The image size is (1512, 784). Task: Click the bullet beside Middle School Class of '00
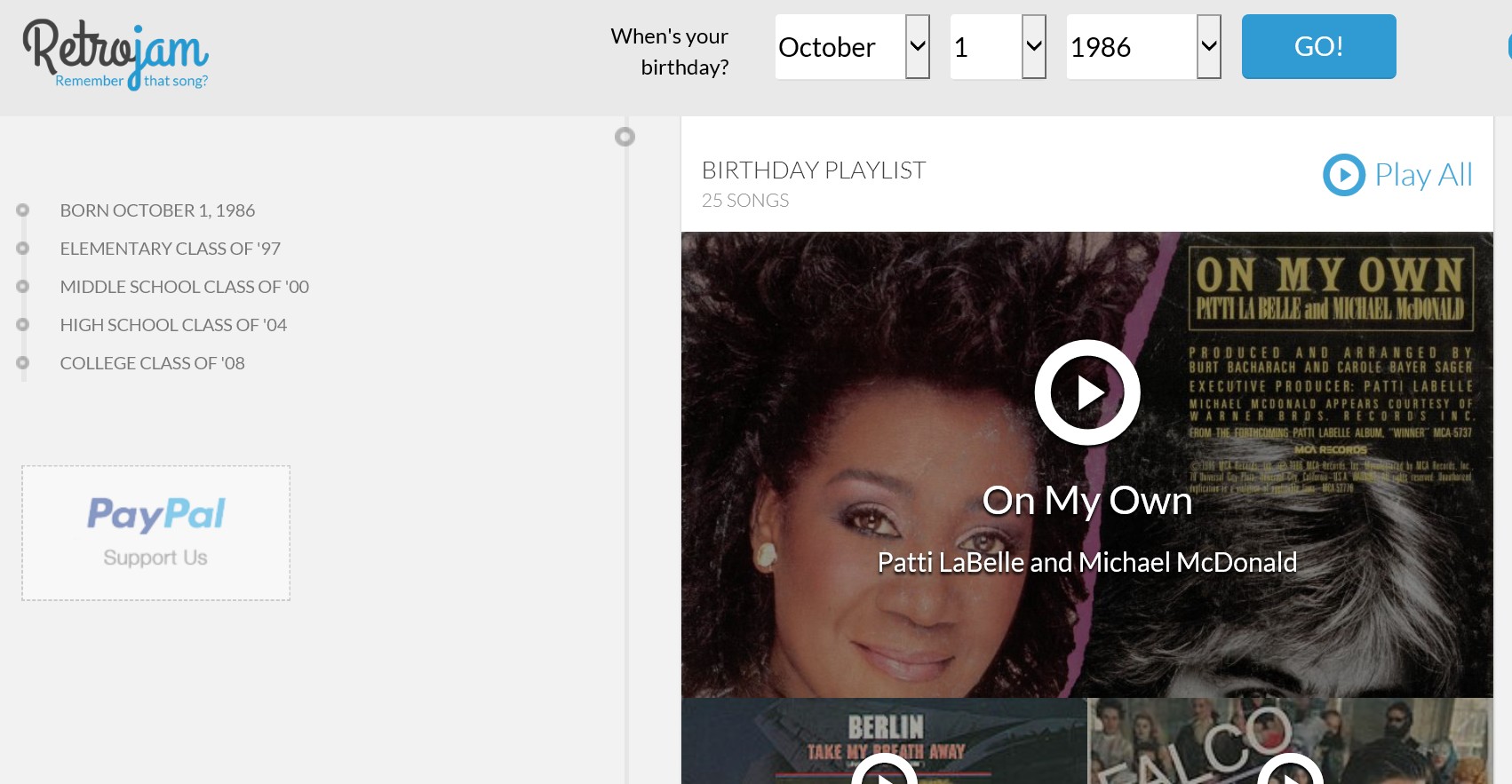(23, 287)
